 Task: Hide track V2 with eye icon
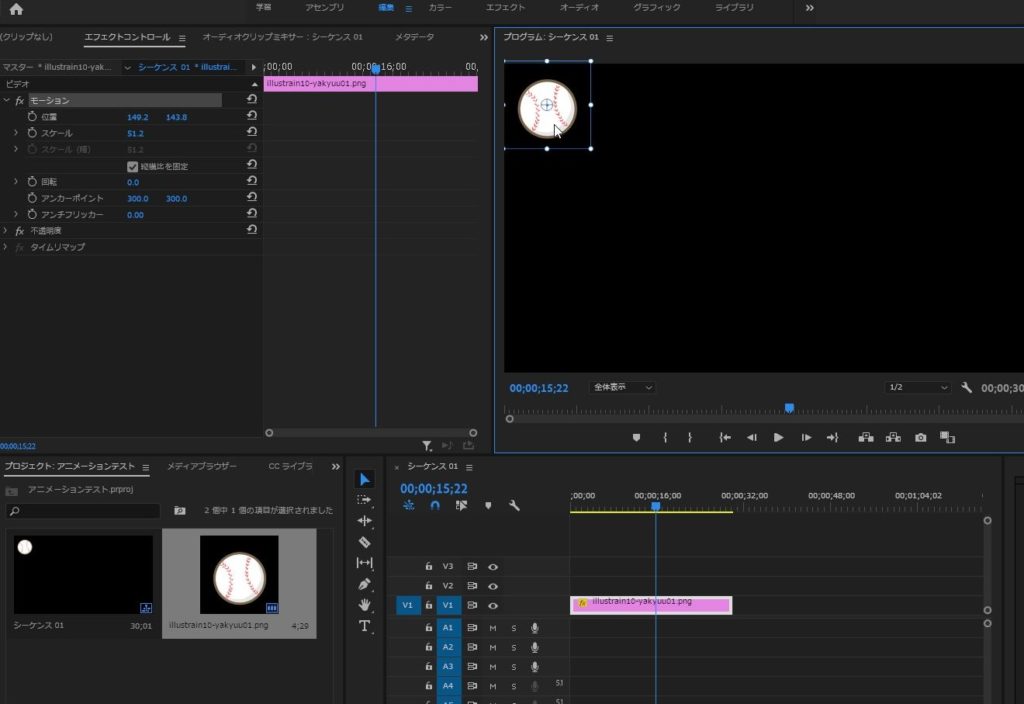click(x=493, y=586)
